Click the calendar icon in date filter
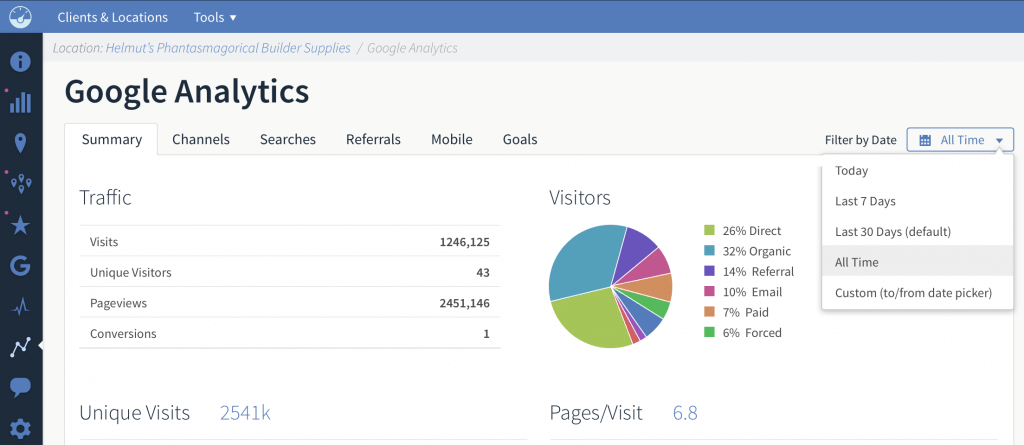 click(x=925, y=140)
